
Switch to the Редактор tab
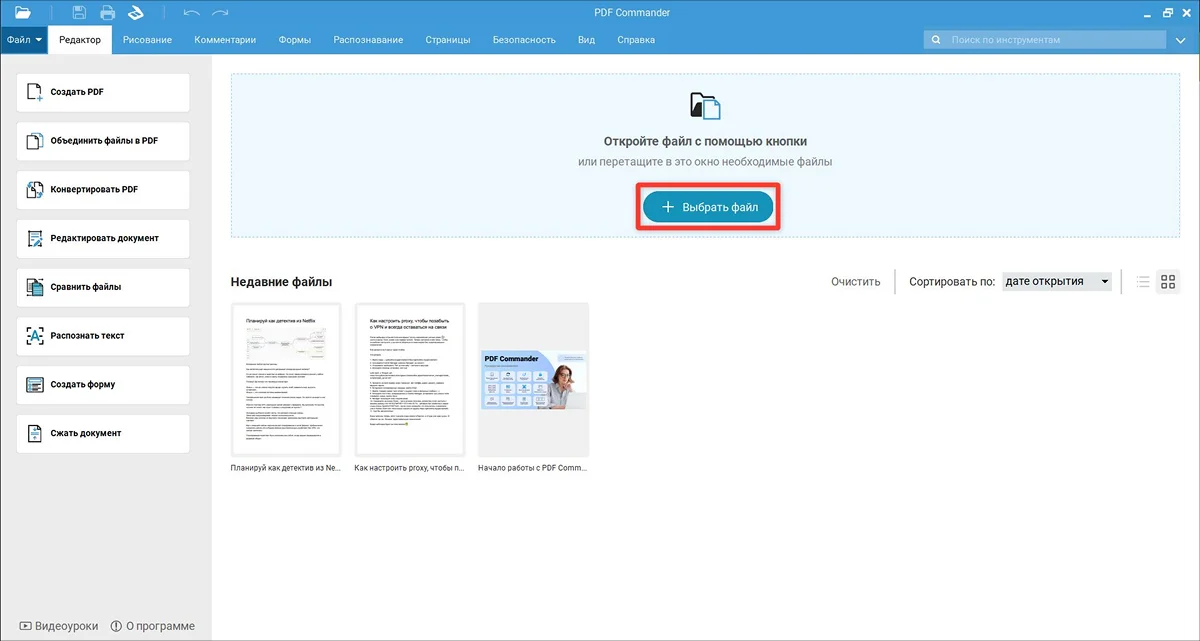point(80,40)
